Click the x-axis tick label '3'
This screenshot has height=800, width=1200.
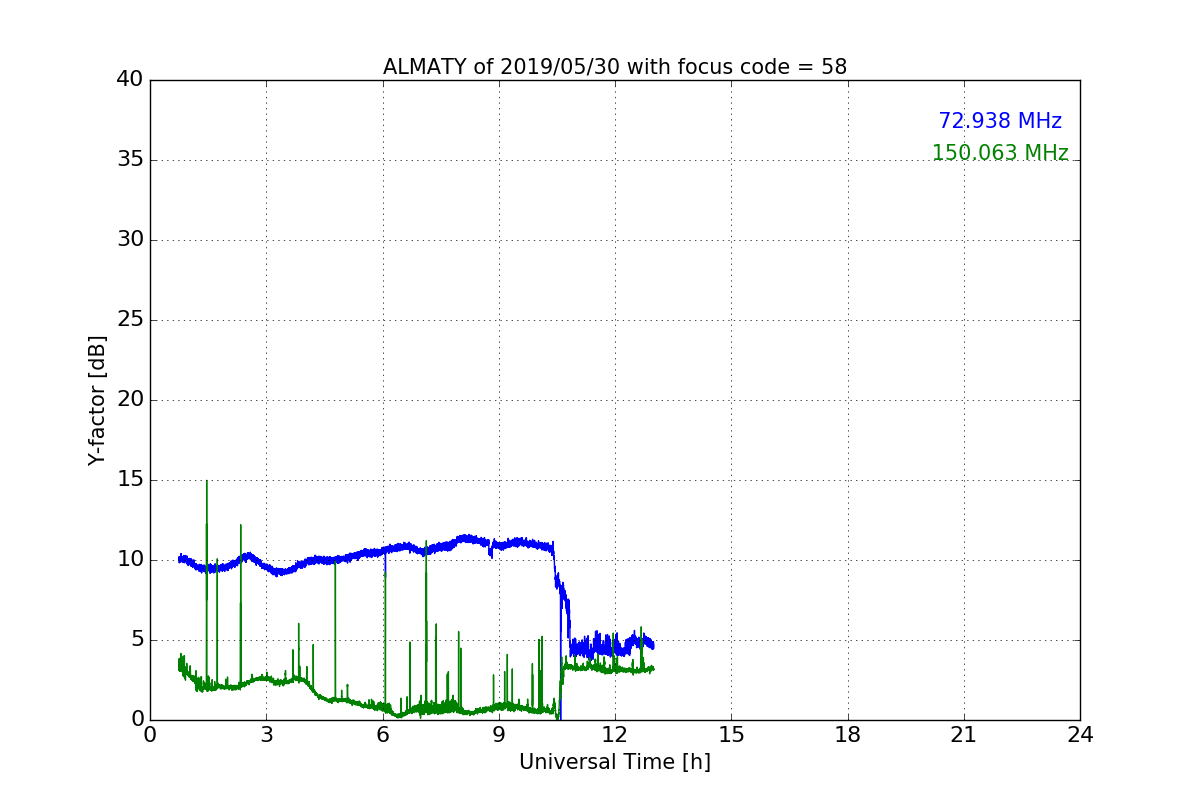click(266, 735)
